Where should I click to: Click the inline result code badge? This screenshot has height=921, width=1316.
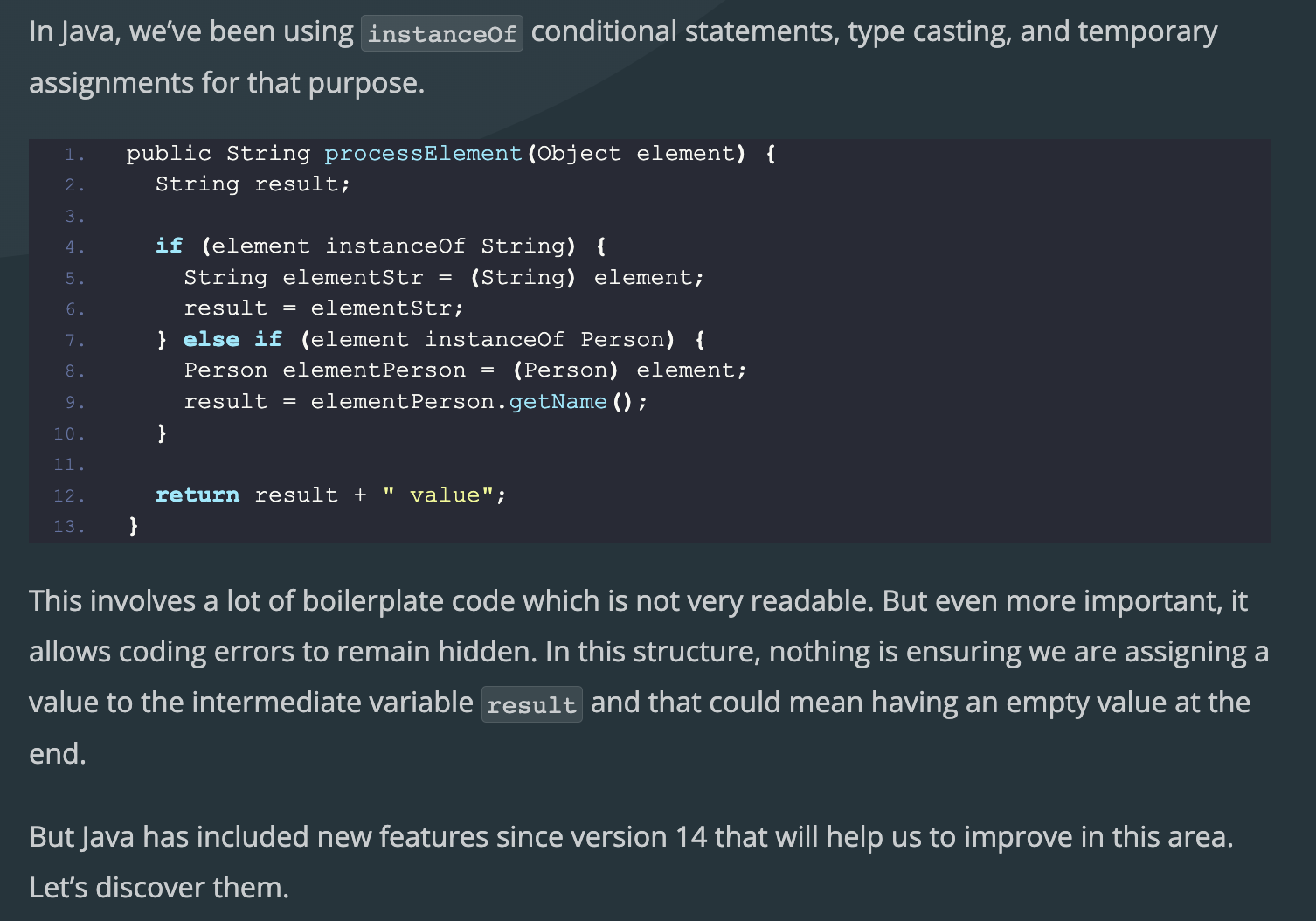tap(532, 704)
